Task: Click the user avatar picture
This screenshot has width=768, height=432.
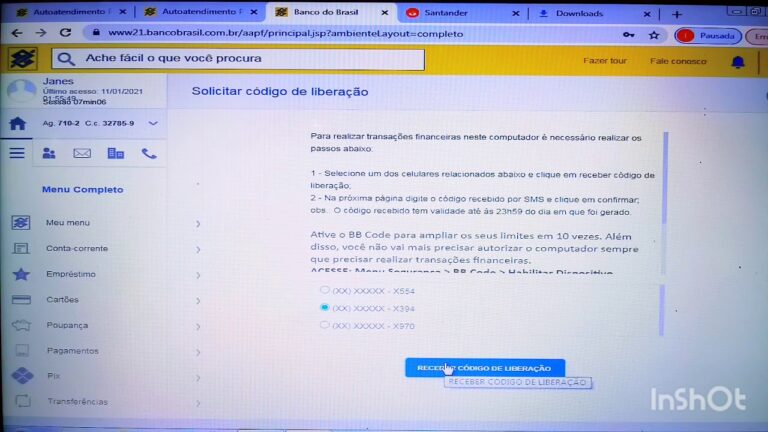Action: coord(22,91)
